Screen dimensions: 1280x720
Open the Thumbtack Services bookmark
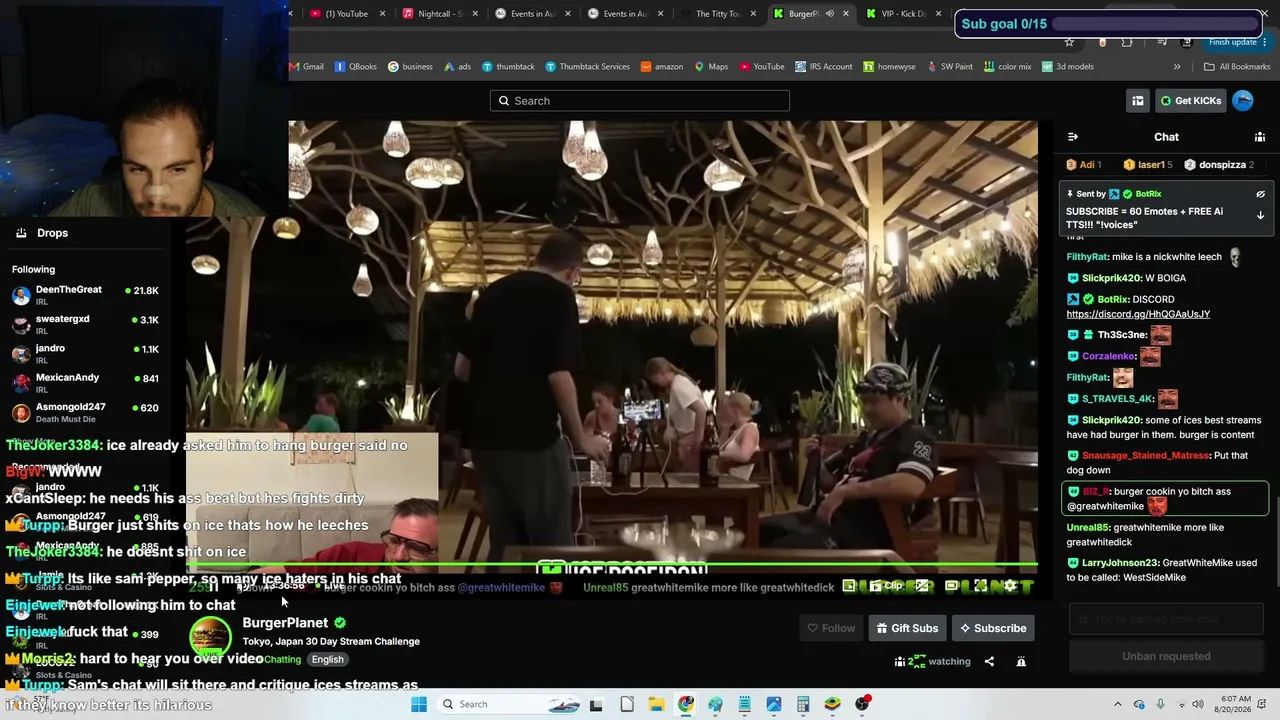coord(587,67)
